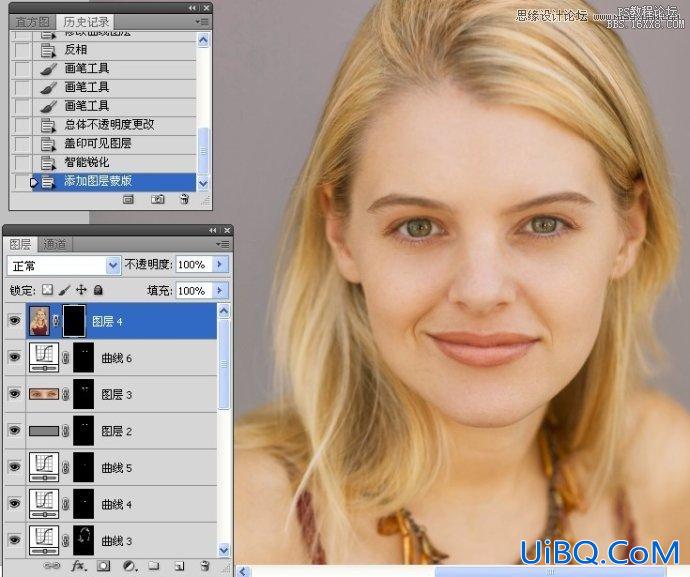The width and height of the screenshot is (690, 577).
Task: Toggle lock image pixels brush icon
Action: coord(64,290)
